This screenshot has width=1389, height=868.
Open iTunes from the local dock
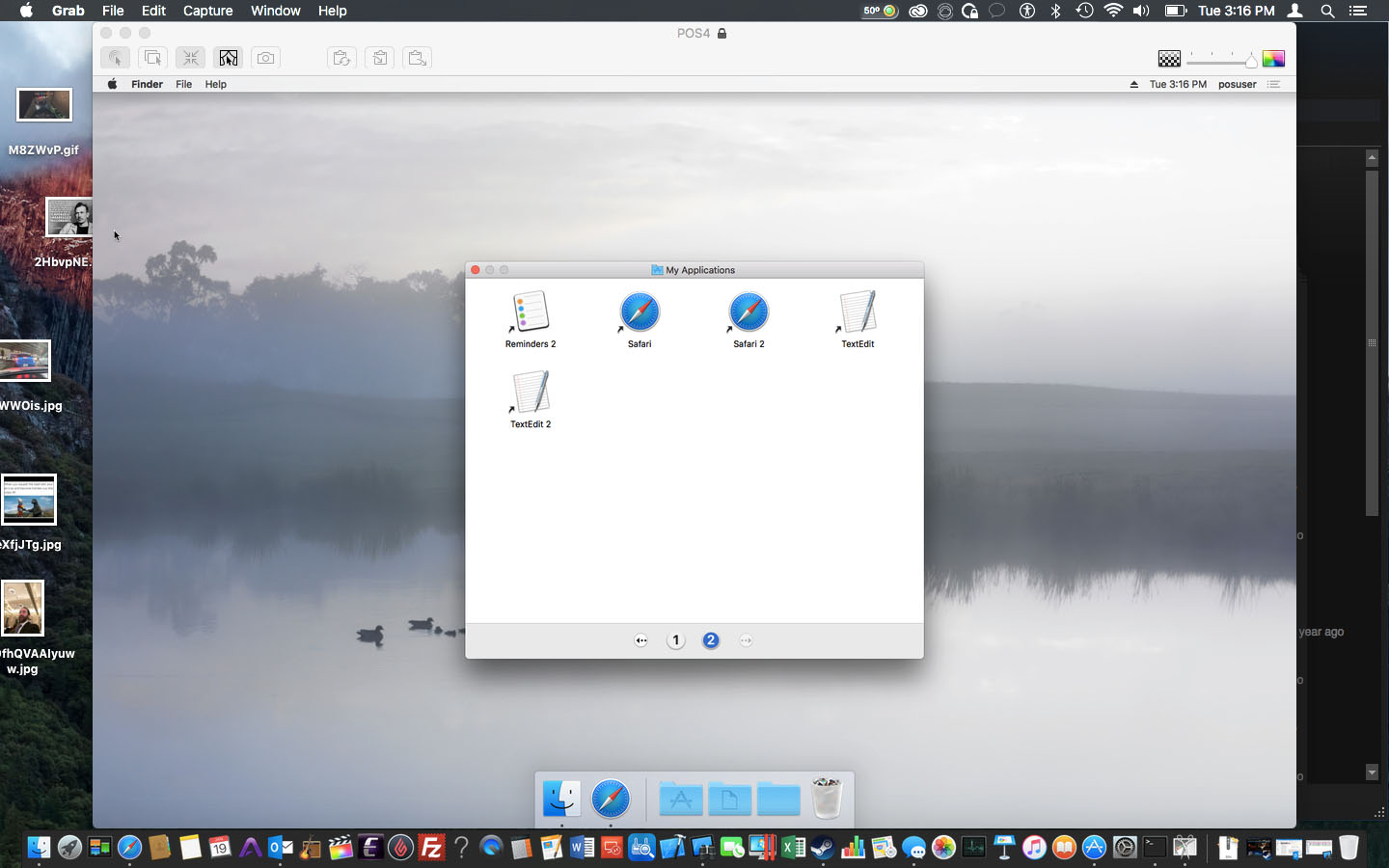[x=1034, y=848]
